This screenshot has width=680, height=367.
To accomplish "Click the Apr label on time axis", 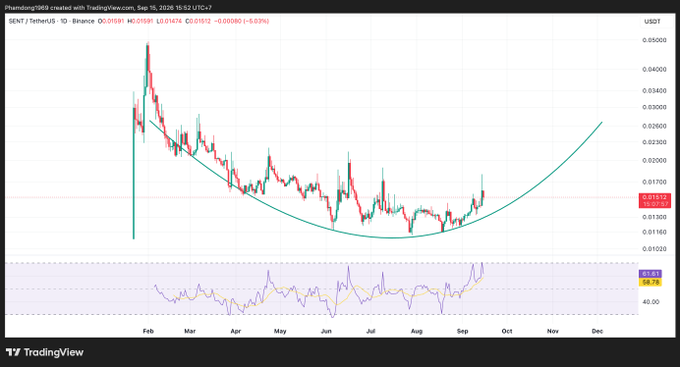I will pyautogui.click(x=235, y=331).
